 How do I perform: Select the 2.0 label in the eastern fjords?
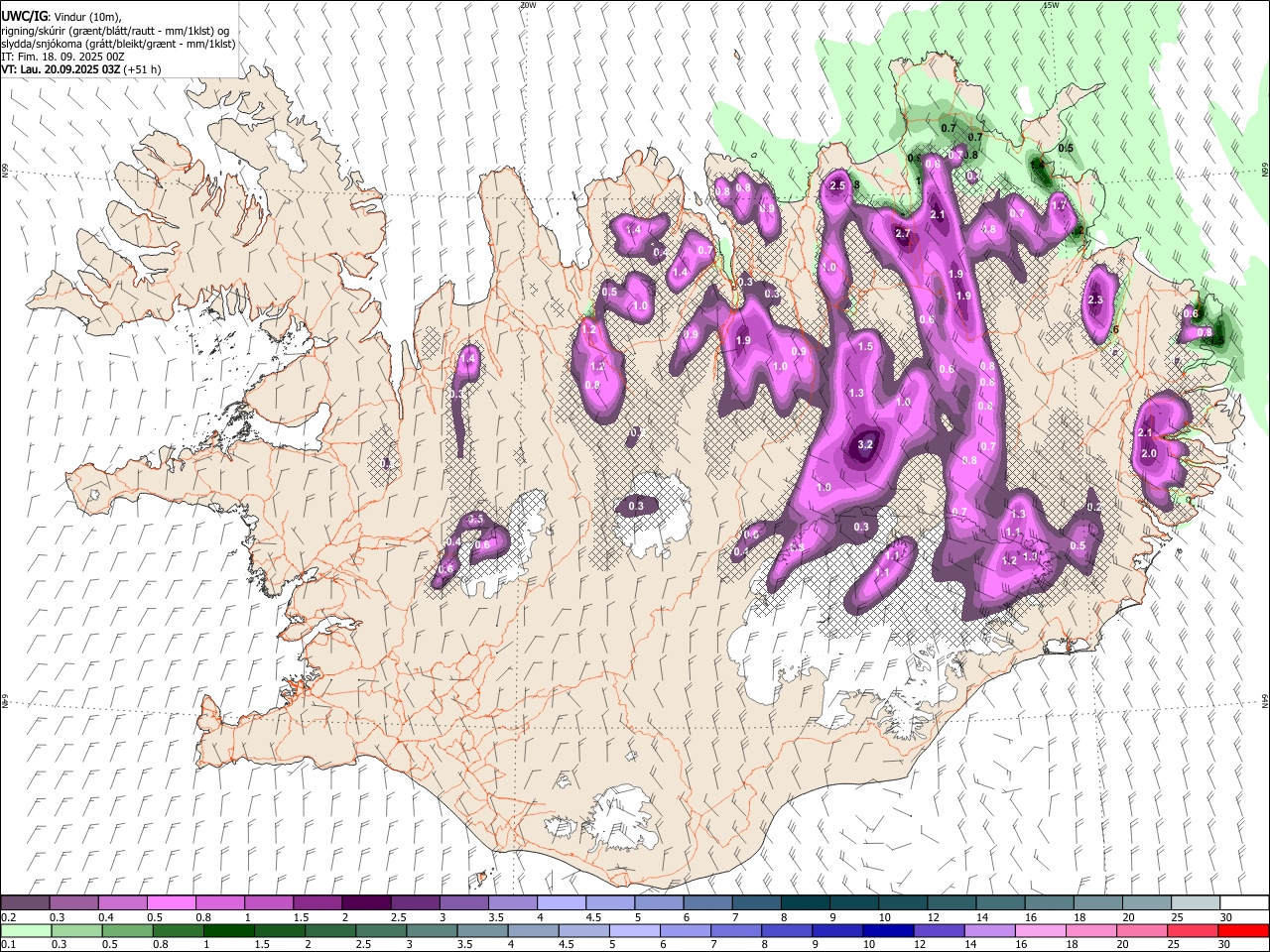tap(1149, 453)
